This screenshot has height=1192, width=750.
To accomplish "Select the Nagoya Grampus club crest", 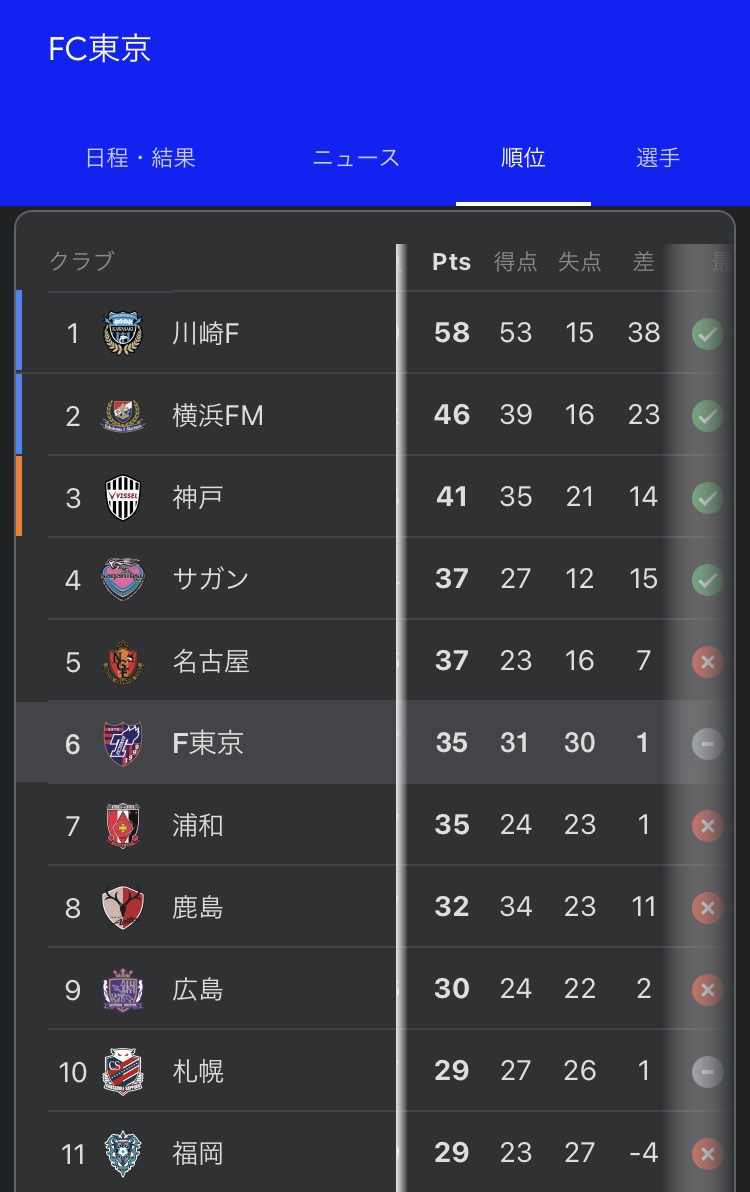I will pyautogui.click(x=123, y=661).
